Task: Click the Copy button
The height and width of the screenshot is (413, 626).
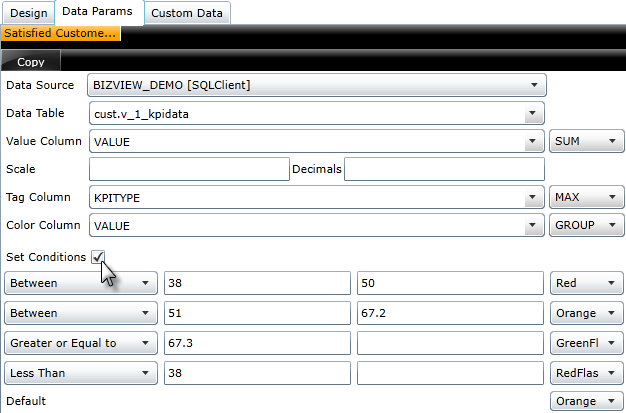Action: coord(31,61)
